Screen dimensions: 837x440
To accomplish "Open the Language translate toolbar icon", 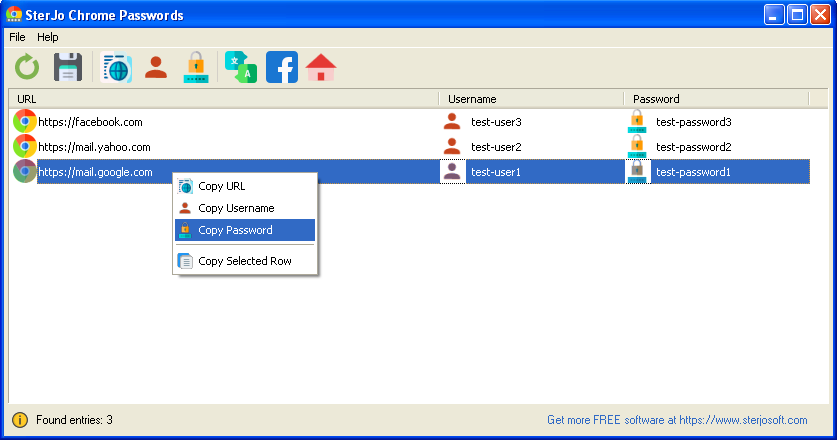I will pyautogui.click(x=241, y=67).
